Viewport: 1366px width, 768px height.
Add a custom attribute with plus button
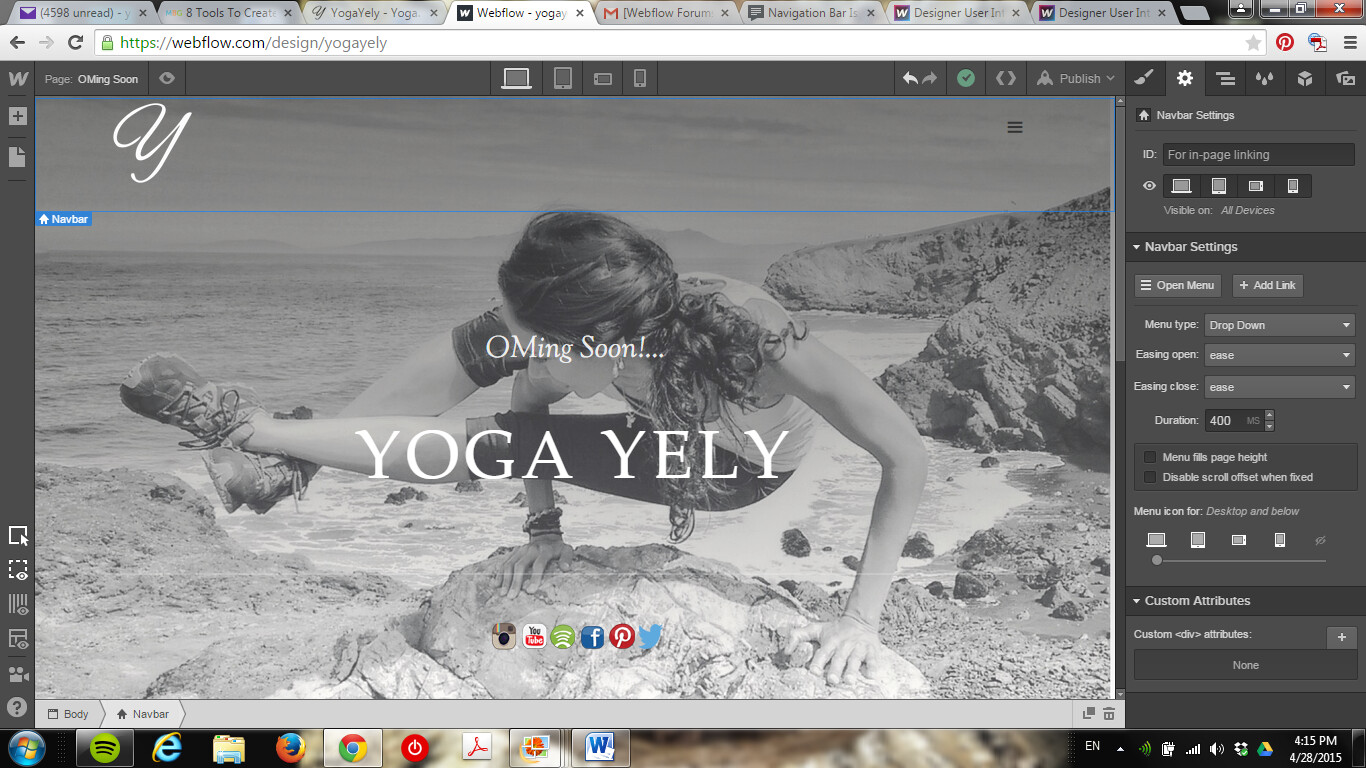[x=1341, y=637]
